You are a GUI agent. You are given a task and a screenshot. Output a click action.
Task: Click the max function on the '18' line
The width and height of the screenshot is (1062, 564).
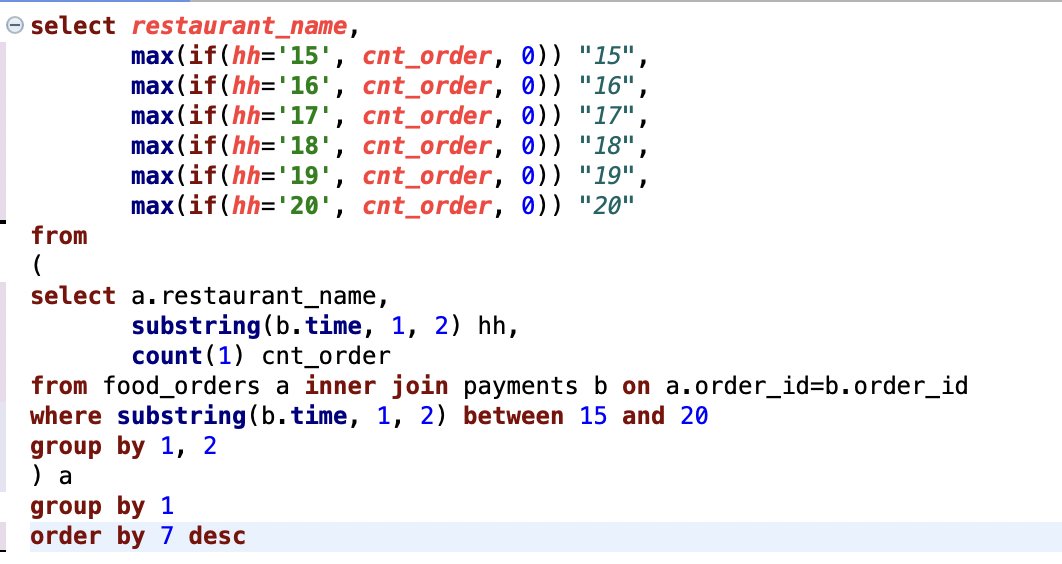[152, 146]
